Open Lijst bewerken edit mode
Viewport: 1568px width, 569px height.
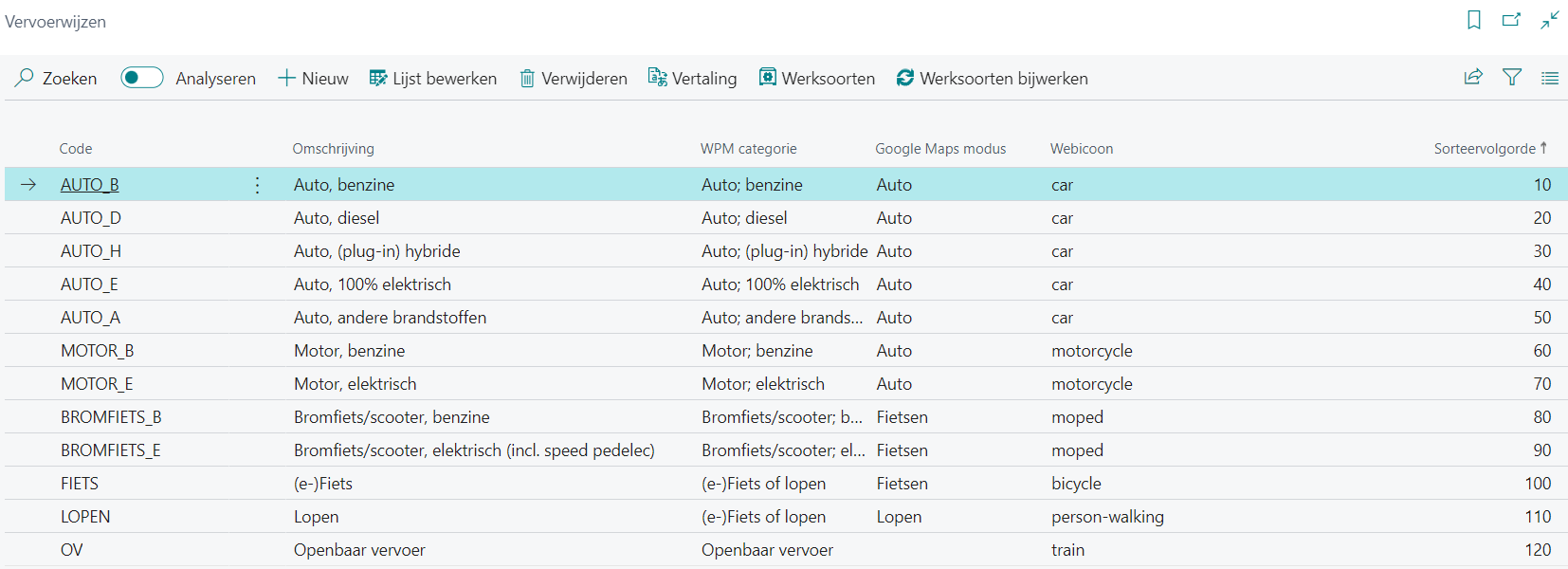click(x=432, y=78)
